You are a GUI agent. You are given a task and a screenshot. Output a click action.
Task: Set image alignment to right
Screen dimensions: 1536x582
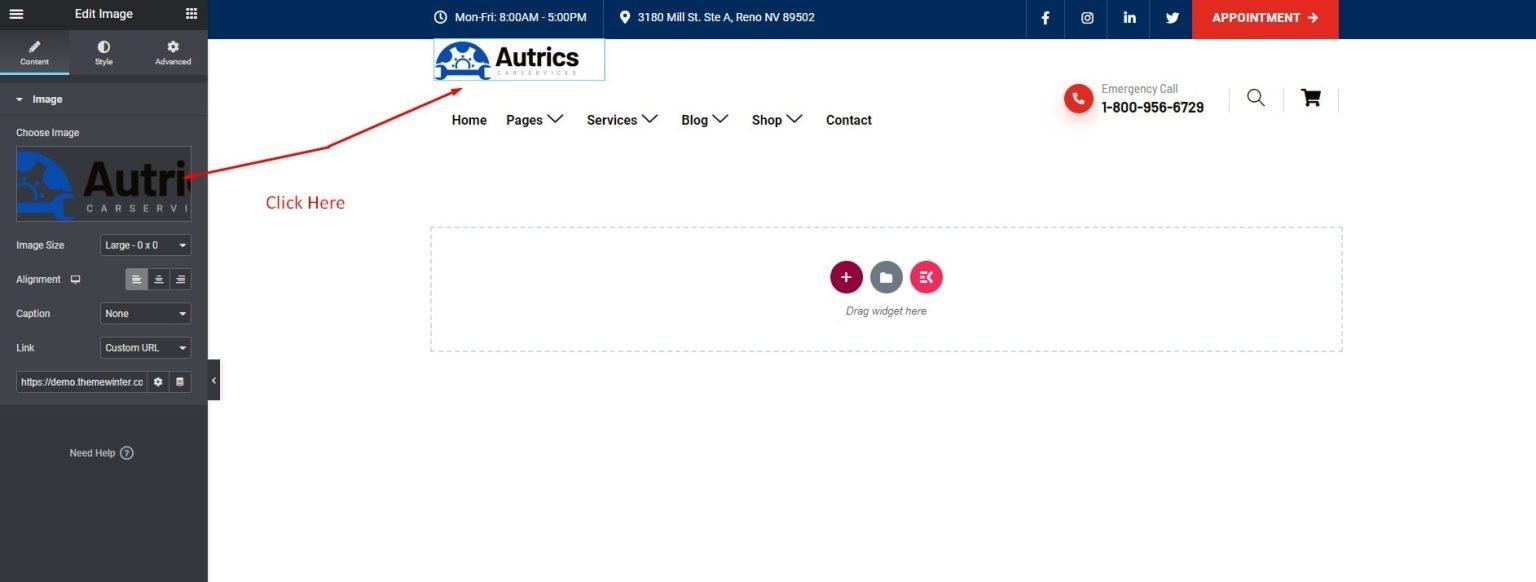(180, 279)
